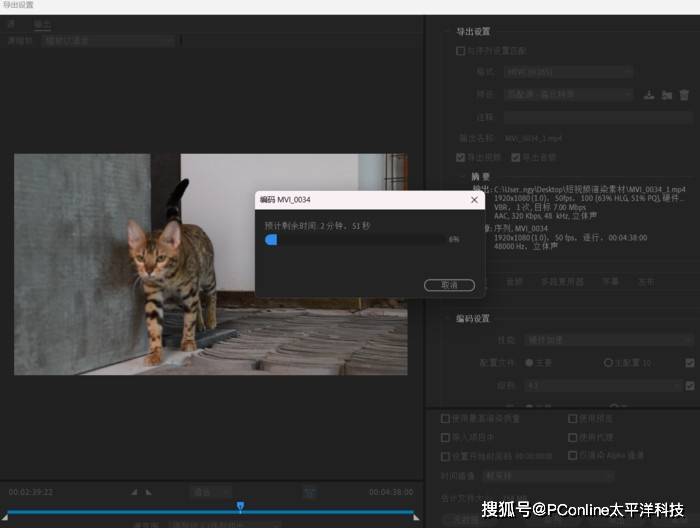Click the encoding progress bar
The height and width of the screenshot is (528, 700).
[355, 240]
